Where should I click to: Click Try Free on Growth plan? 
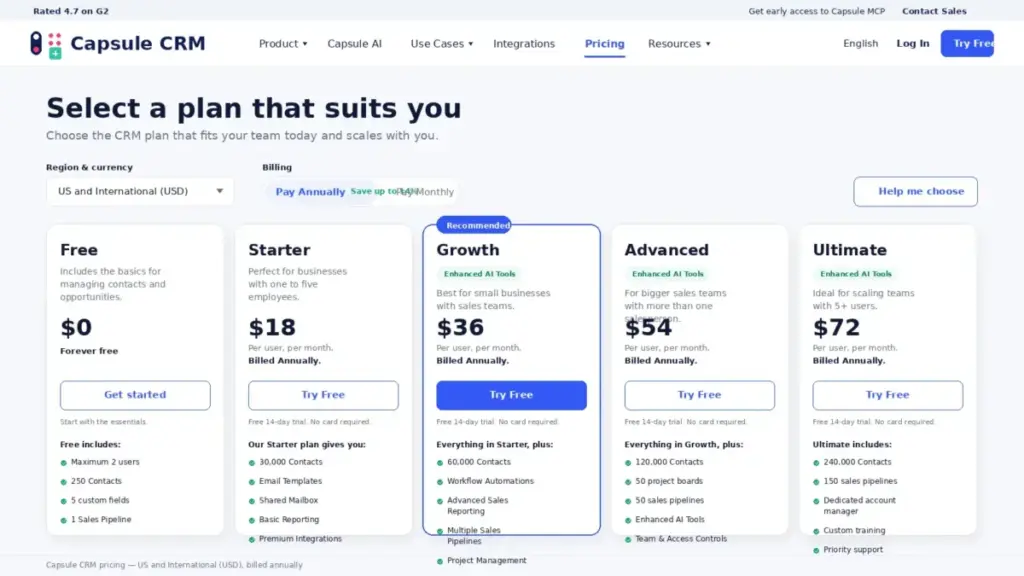(511, 395)
